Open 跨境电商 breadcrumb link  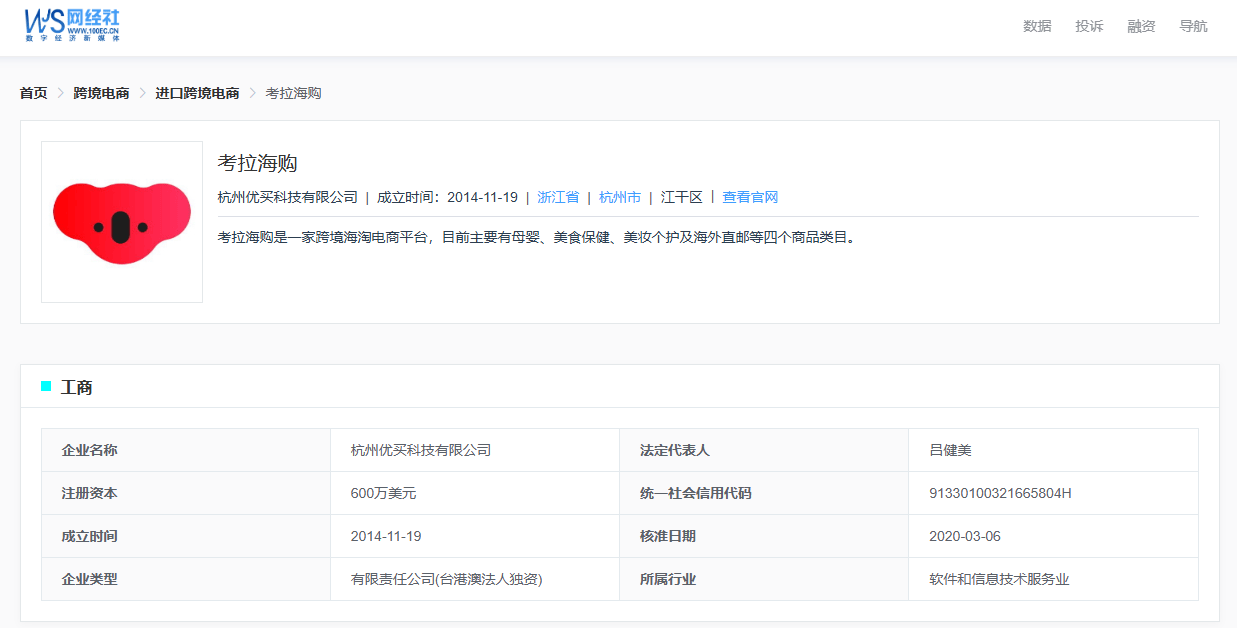(x=101, y=93)
